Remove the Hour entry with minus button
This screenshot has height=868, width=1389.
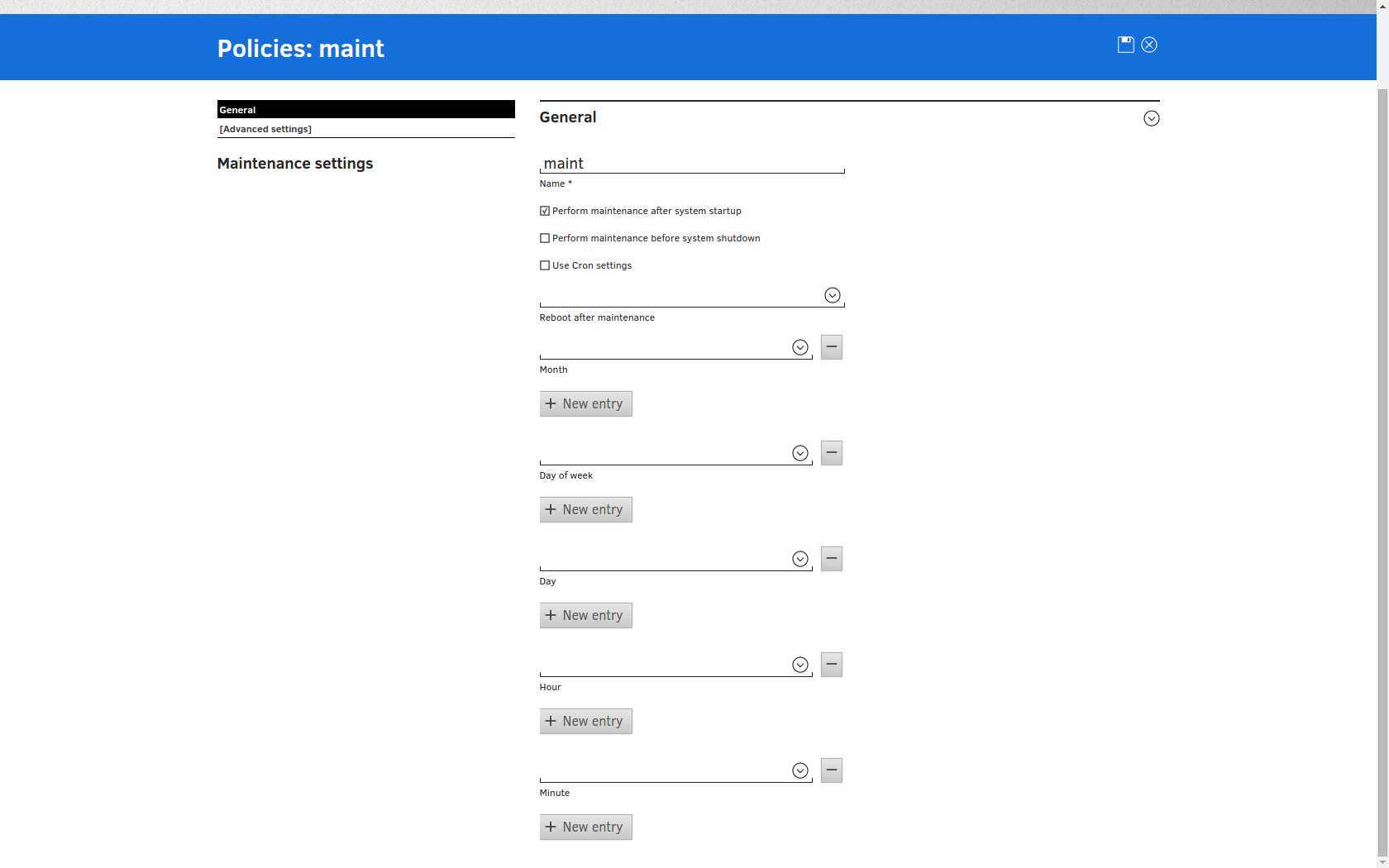pyautogui.click(x=831, y=665)
